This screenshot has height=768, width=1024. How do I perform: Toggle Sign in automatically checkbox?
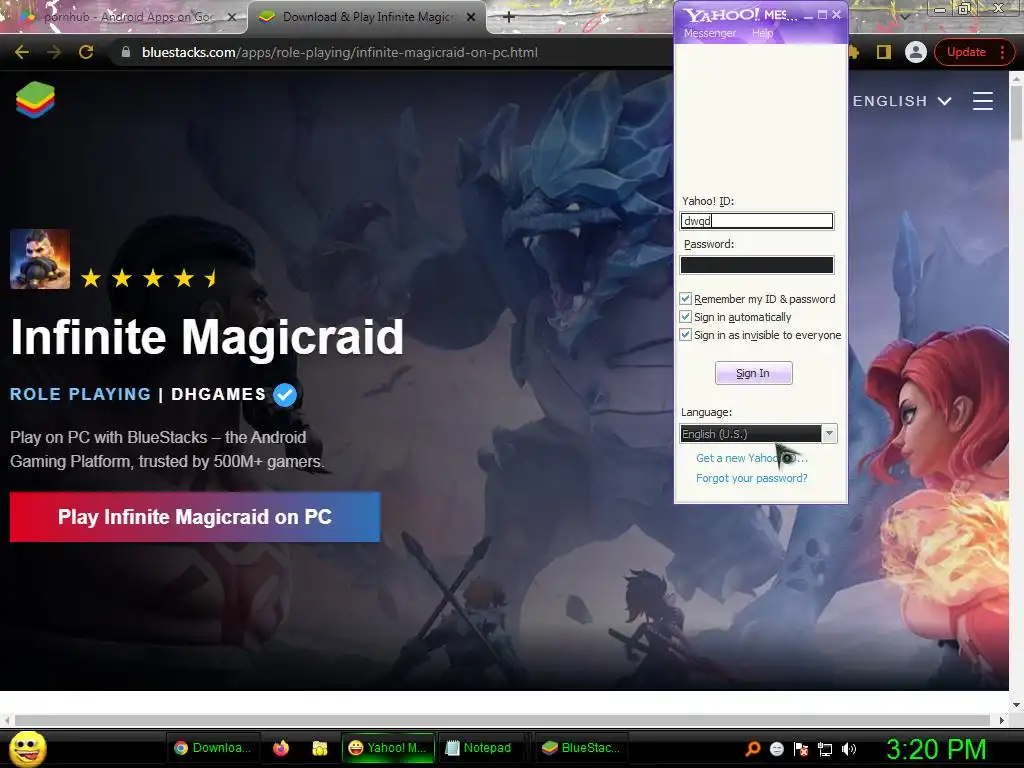point(685,317)
